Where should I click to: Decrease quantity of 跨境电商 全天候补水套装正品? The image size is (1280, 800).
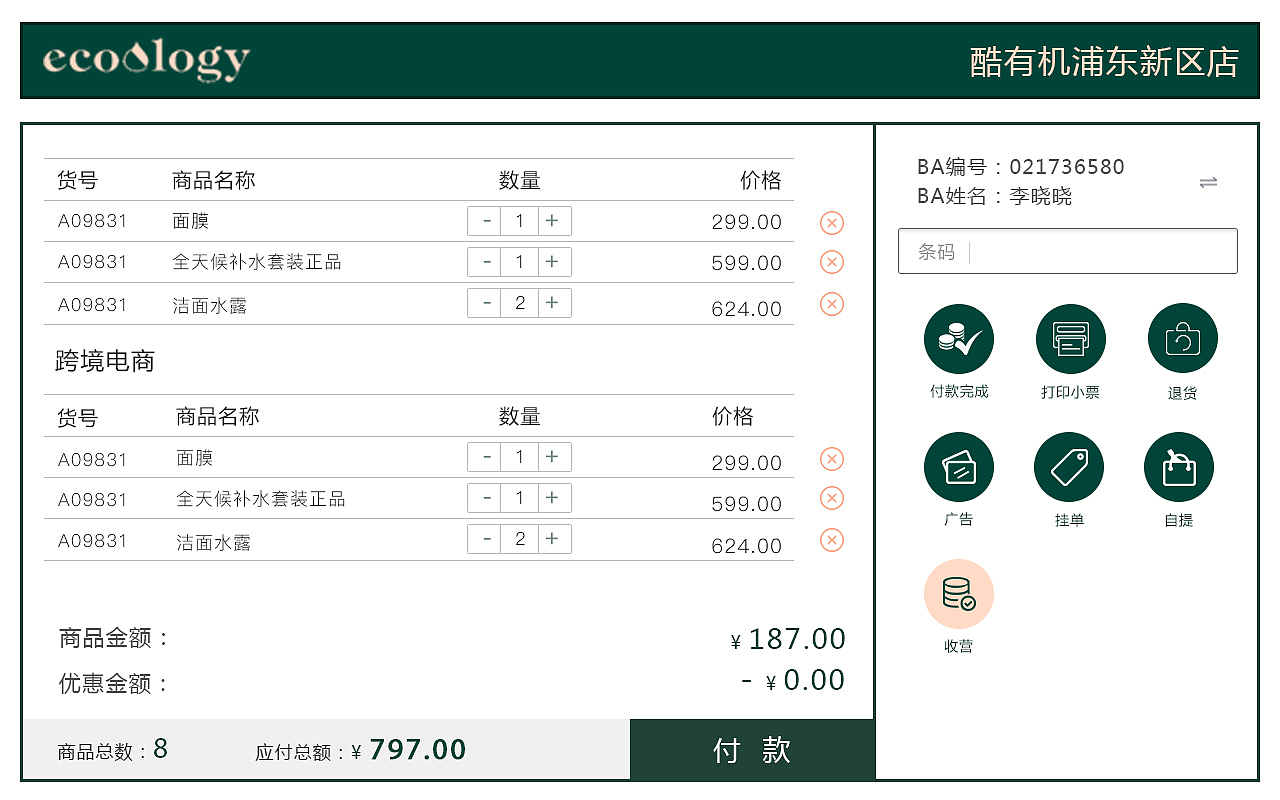[486, 498]
